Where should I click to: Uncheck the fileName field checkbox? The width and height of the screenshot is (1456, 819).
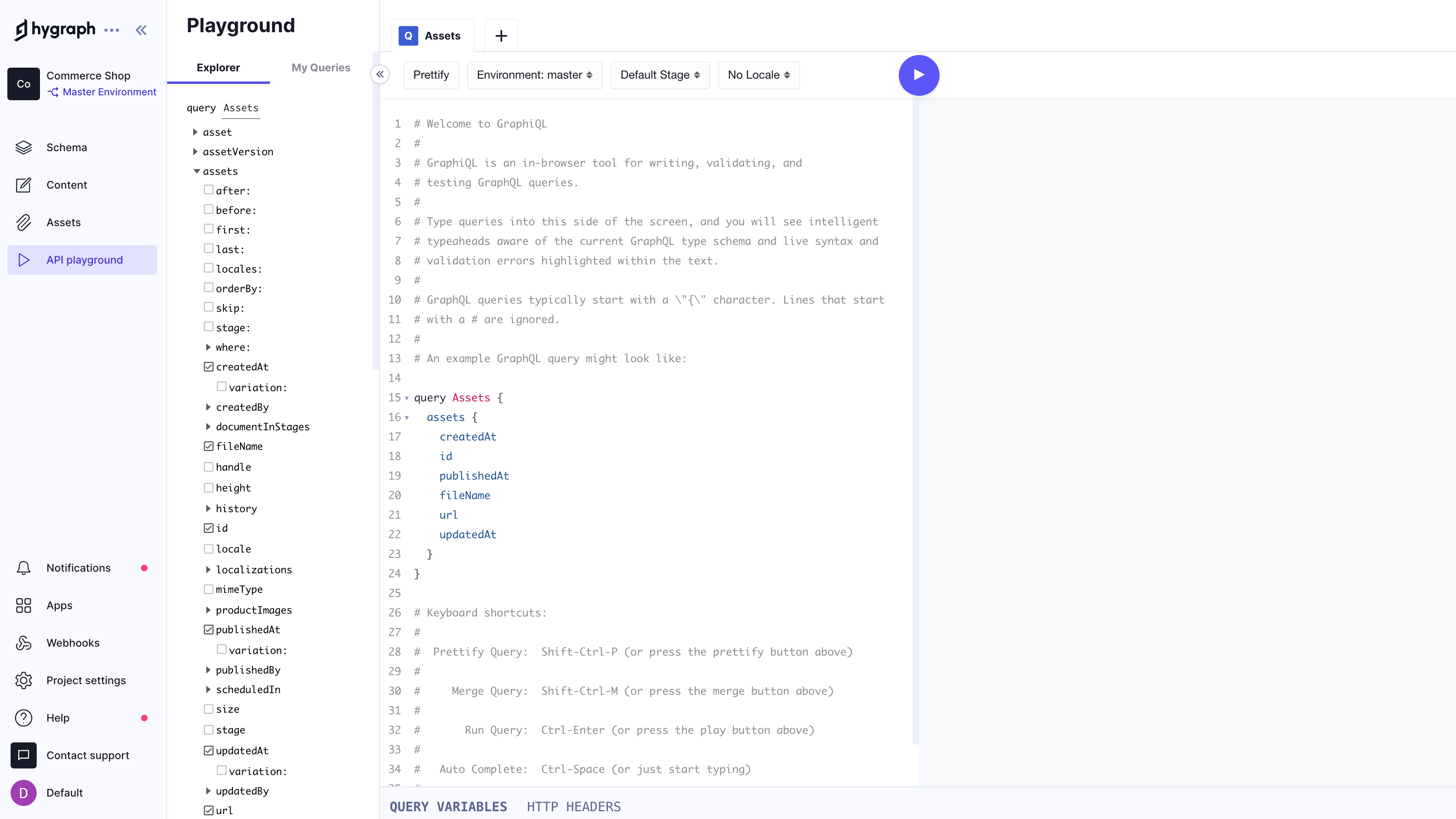point(209,446)
